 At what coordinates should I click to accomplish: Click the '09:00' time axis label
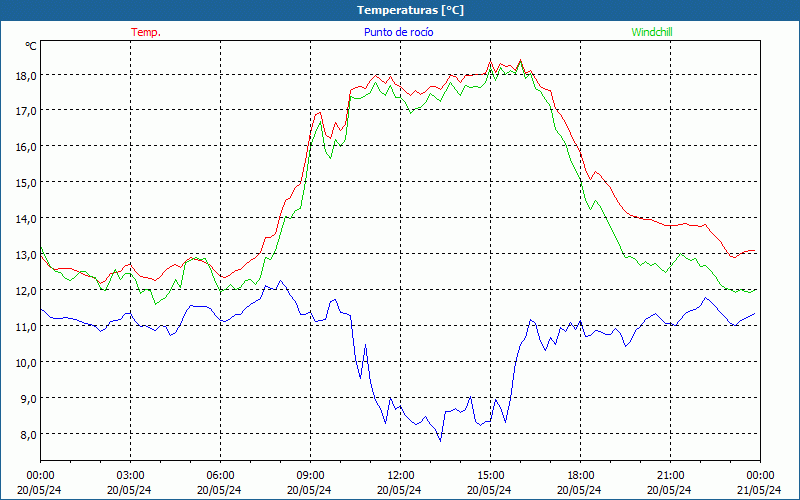[310, 476]
